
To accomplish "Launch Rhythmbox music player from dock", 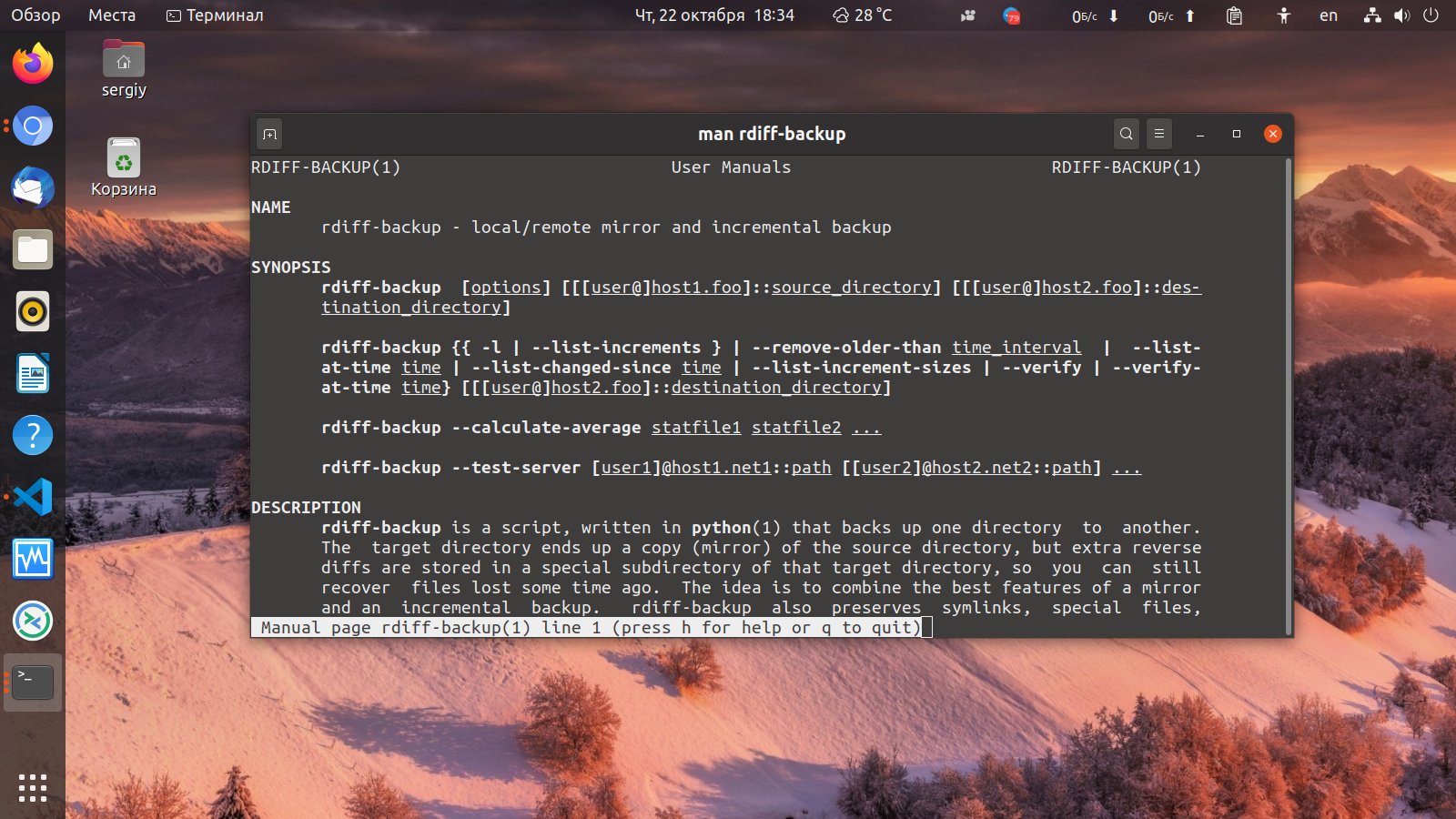I will pyautogui.click(x=33, y=311).
